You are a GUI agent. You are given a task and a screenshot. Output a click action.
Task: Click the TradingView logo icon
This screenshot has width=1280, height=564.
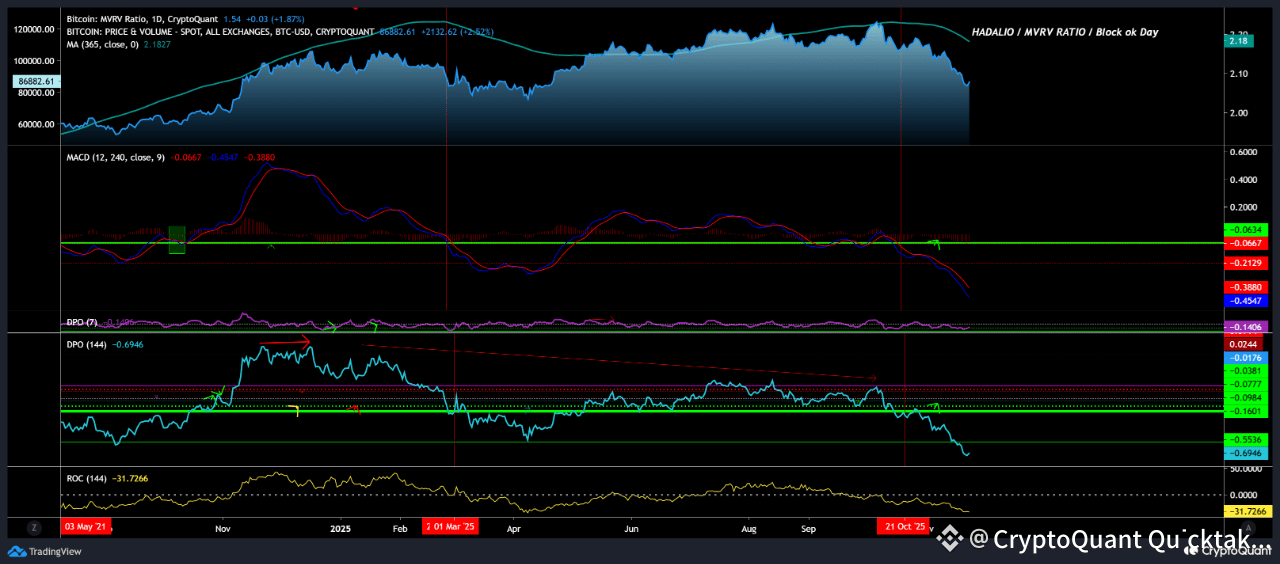tap(16, 551)
